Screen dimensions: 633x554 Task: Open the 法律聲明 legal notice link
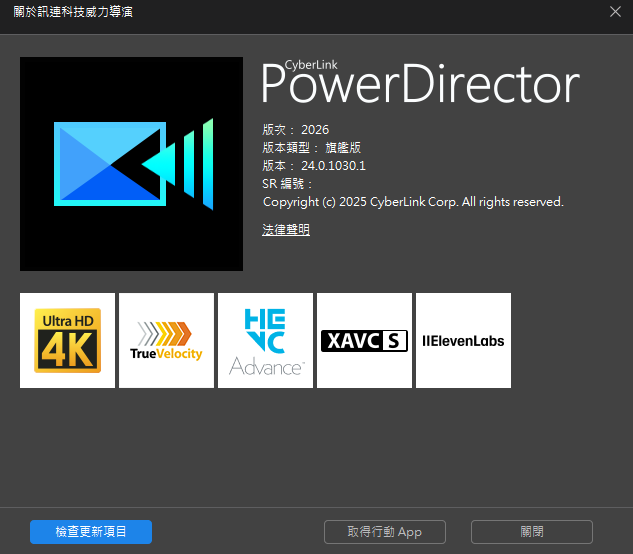286,230
